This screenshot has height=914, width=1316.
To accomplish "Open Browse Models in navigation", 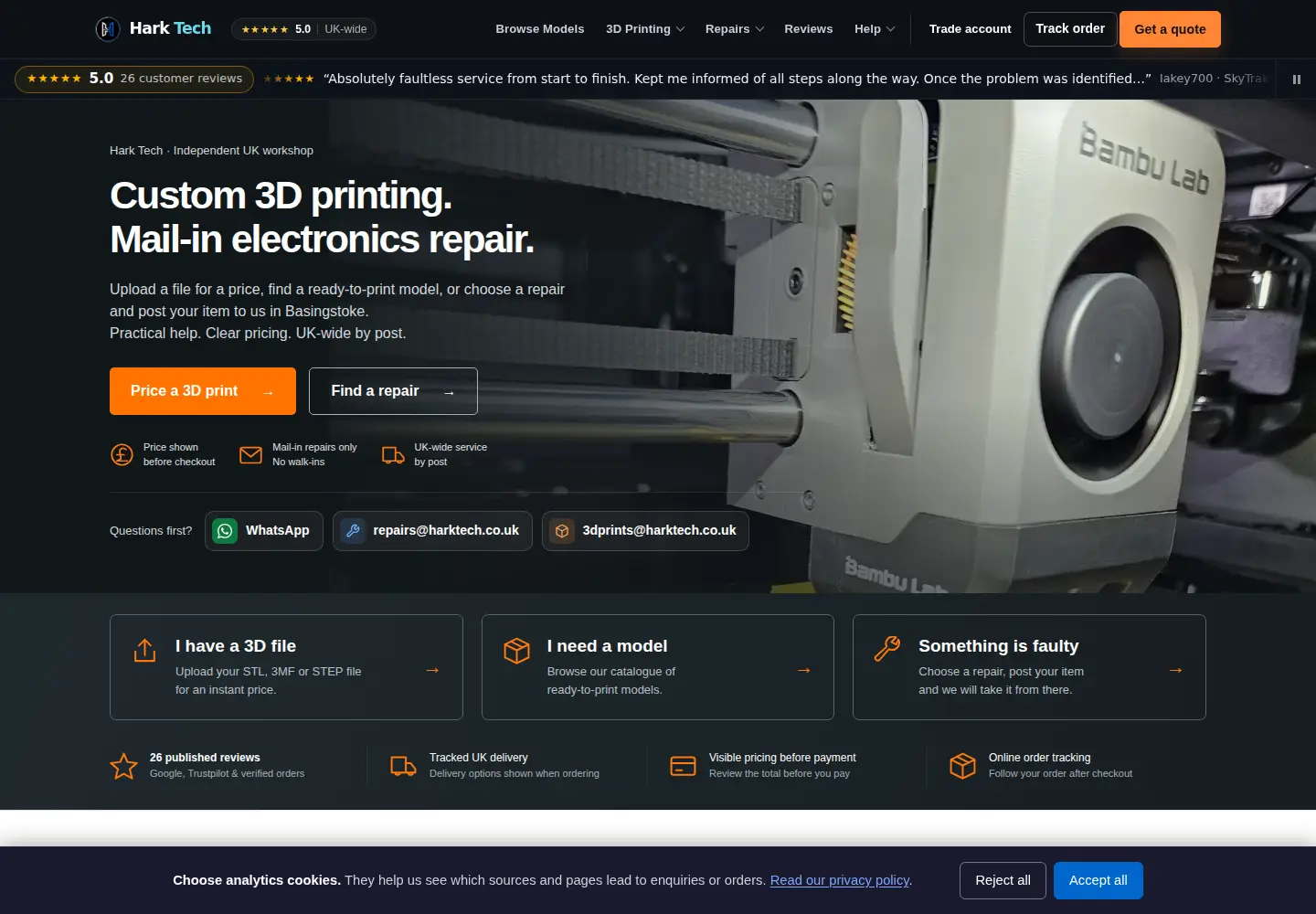I will click(540, 29).
